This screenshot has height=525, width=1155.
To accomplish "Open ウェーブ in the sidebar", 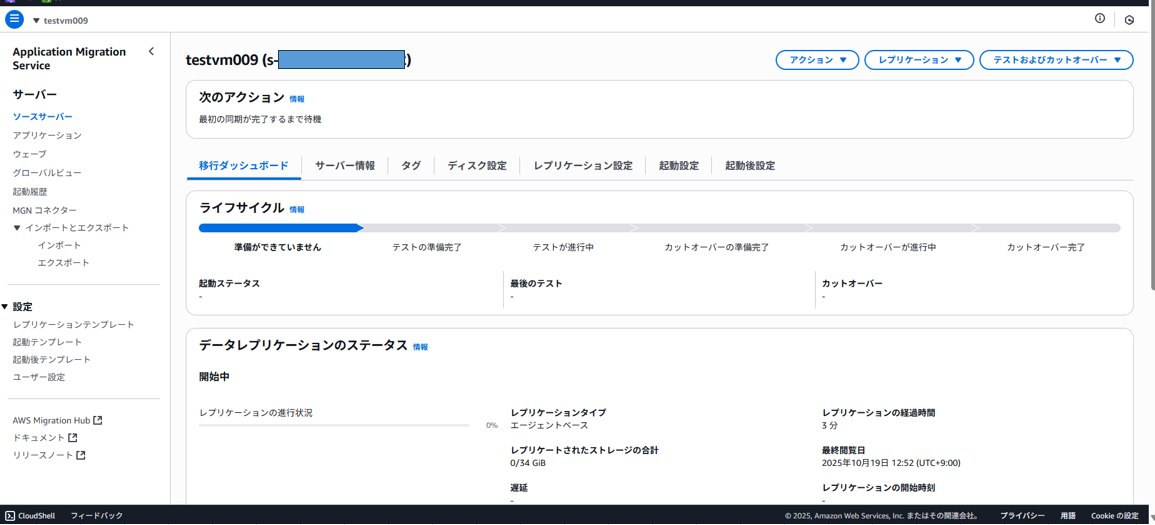I will pos(29,154).
